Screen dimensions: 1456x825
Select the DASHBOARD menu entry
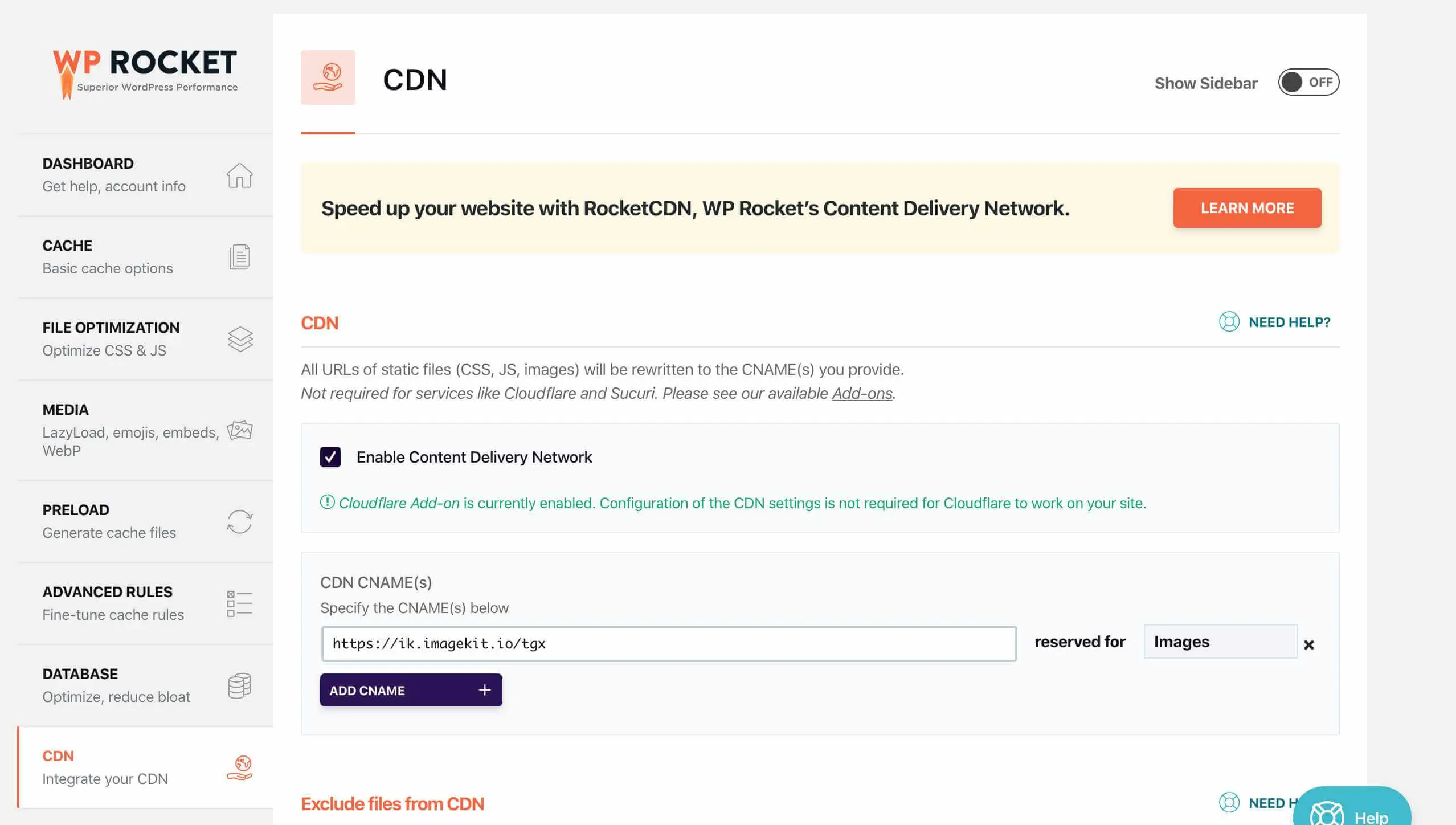pos(88,164)
